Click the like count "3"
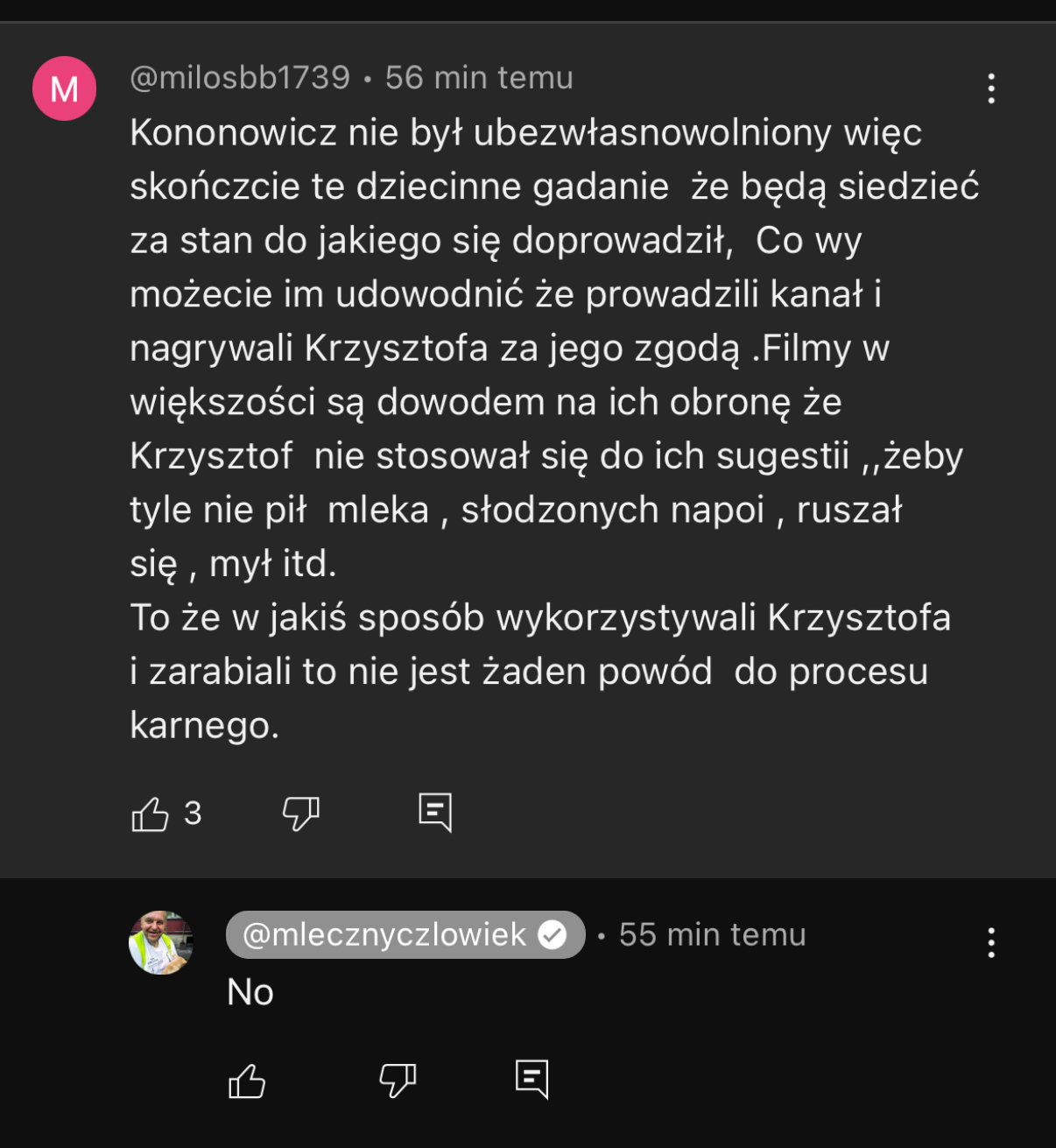1056x1148 pixels. tap(193, 813)
